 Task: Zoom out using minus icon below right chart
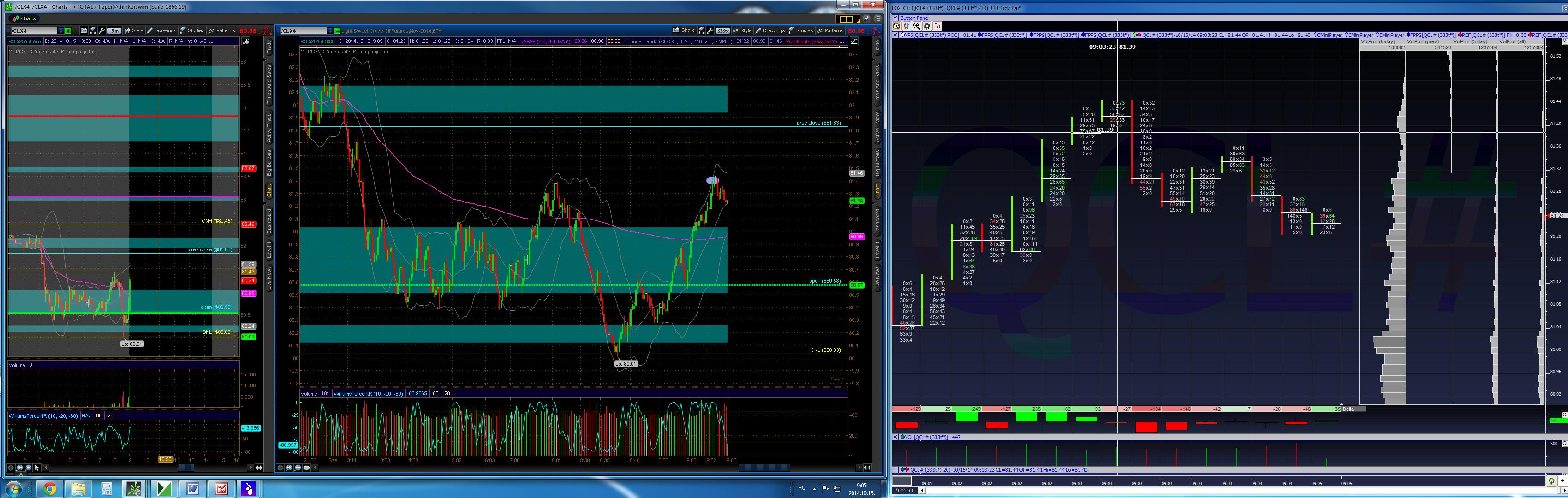(x=298, y=468)
